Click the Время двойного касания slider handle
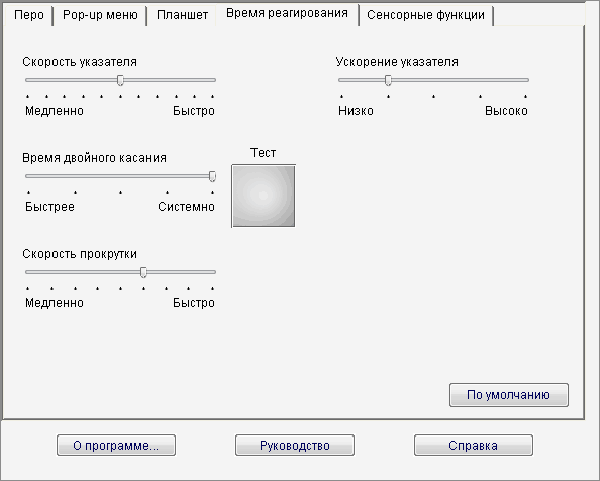The image size is (600, 481). [x=212, y=176]
